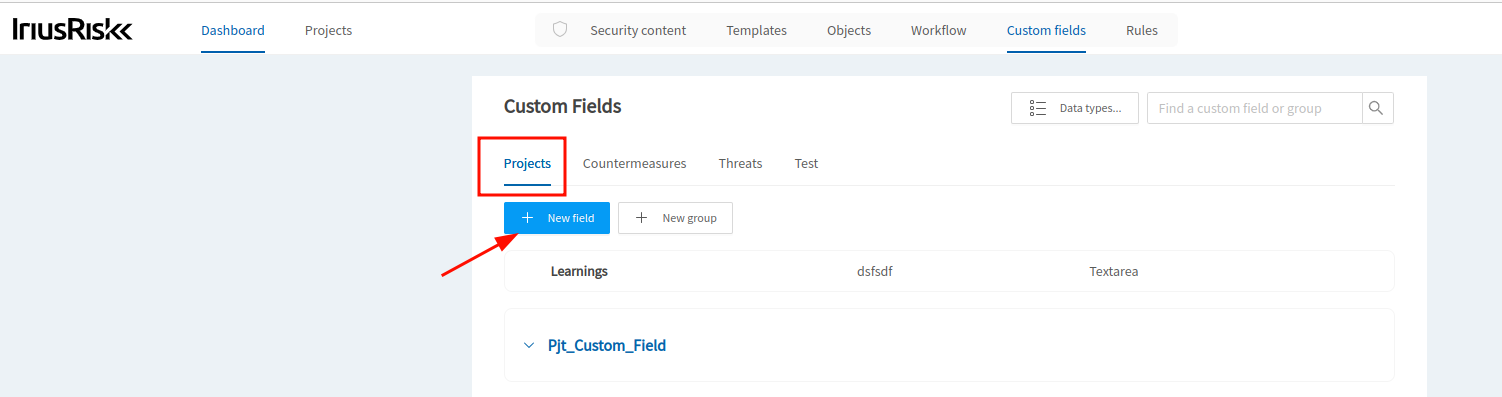1502x397 pixels.
Task: Open the Templates section
Action: pyautogui.click(x=756, y=30)
